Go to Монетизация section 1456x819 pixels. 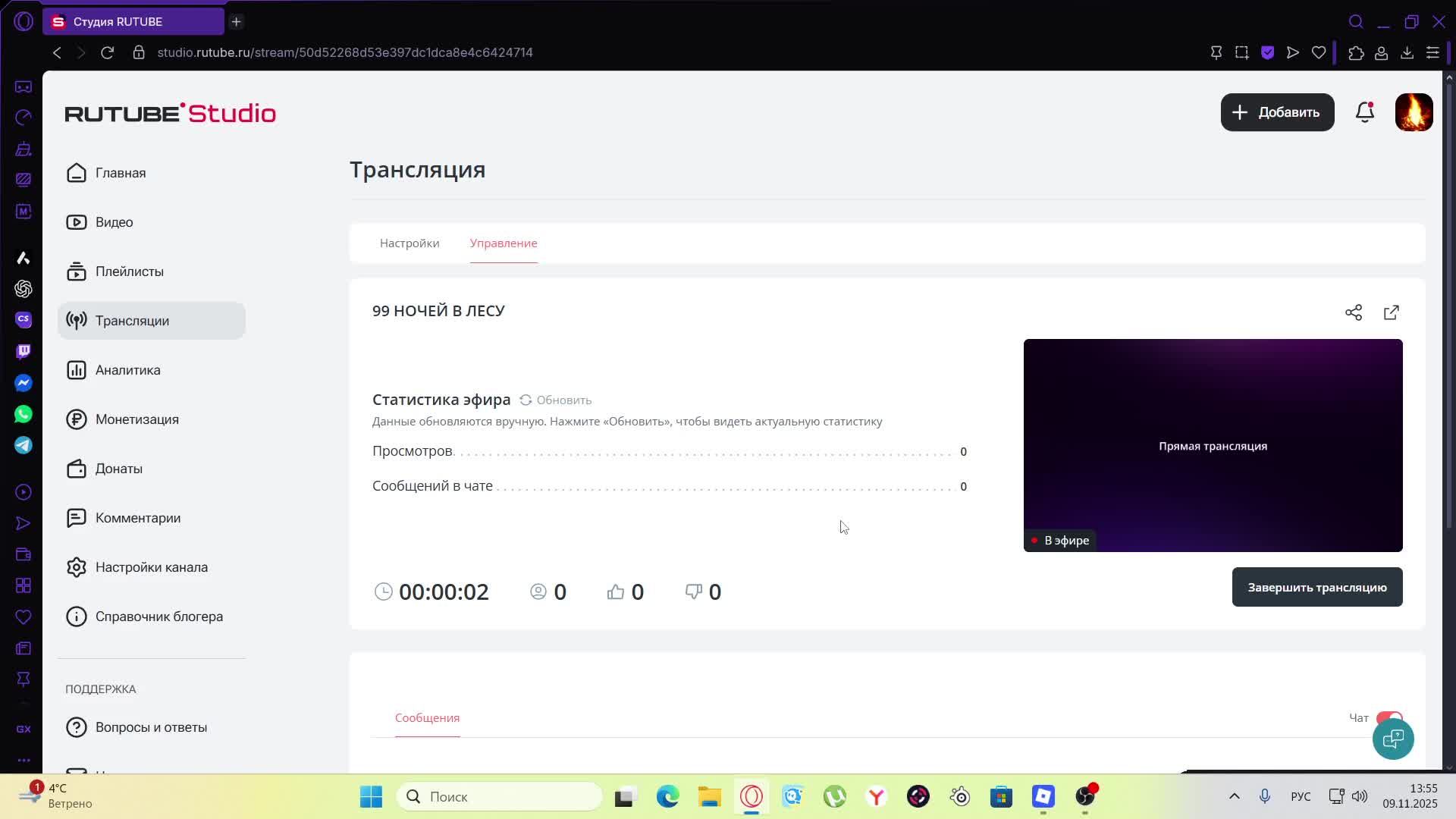click(136, 419)
